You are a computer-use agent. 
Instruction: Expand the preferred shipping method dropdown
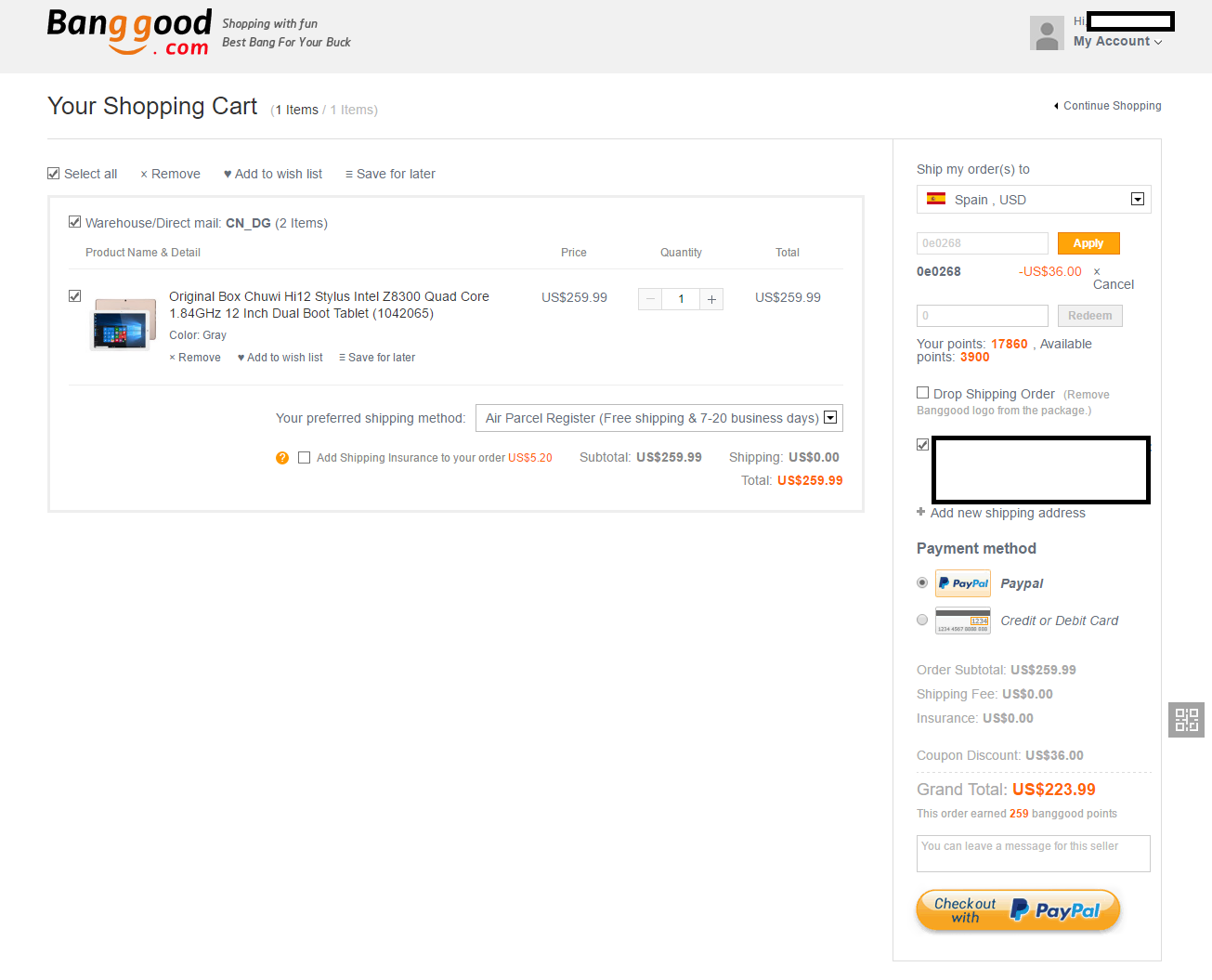pos(659,418)
